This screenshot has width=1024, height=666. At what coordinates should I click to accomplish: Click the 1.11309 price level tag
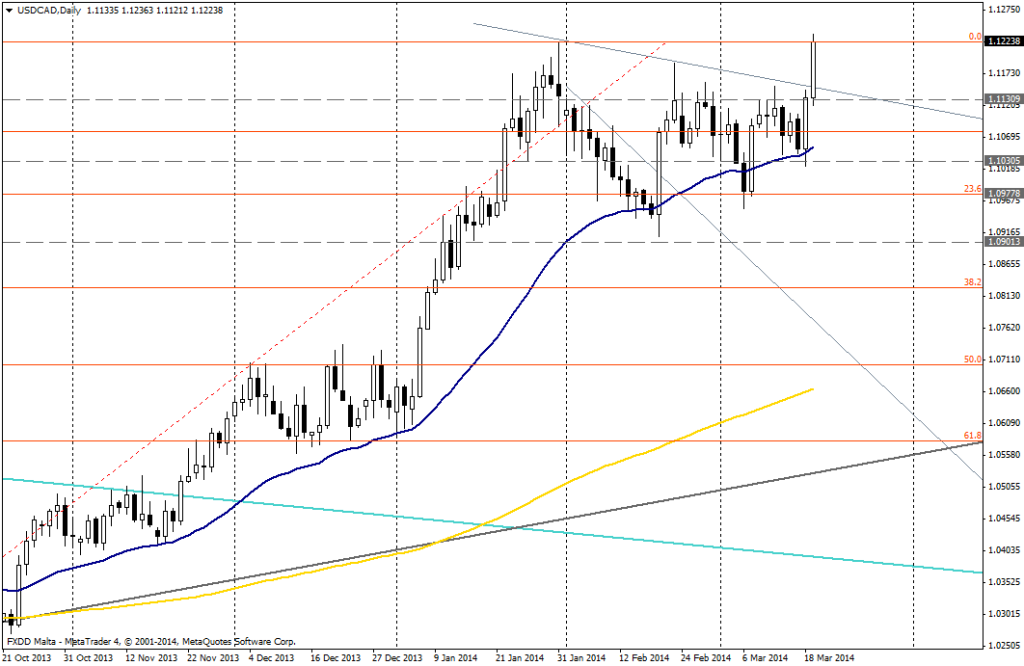[1003, 99]
